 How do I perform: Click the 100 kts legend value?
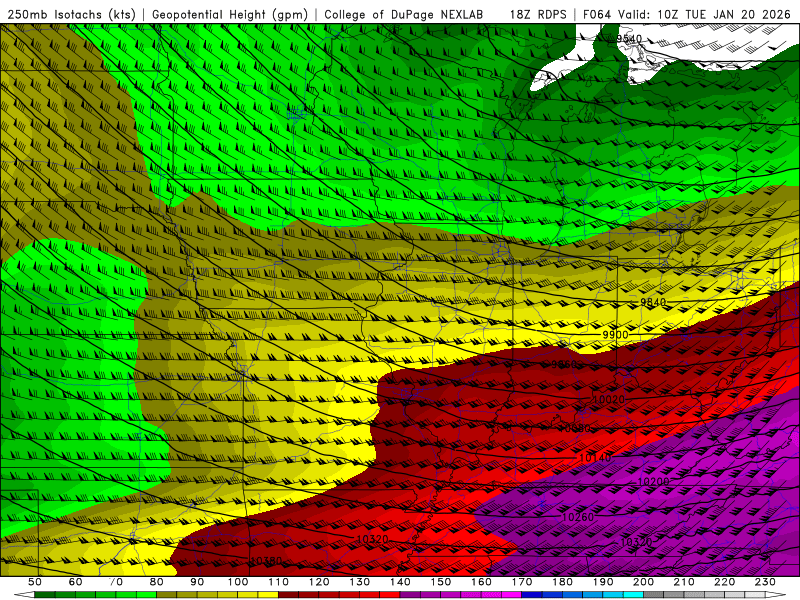coord(238,582)
